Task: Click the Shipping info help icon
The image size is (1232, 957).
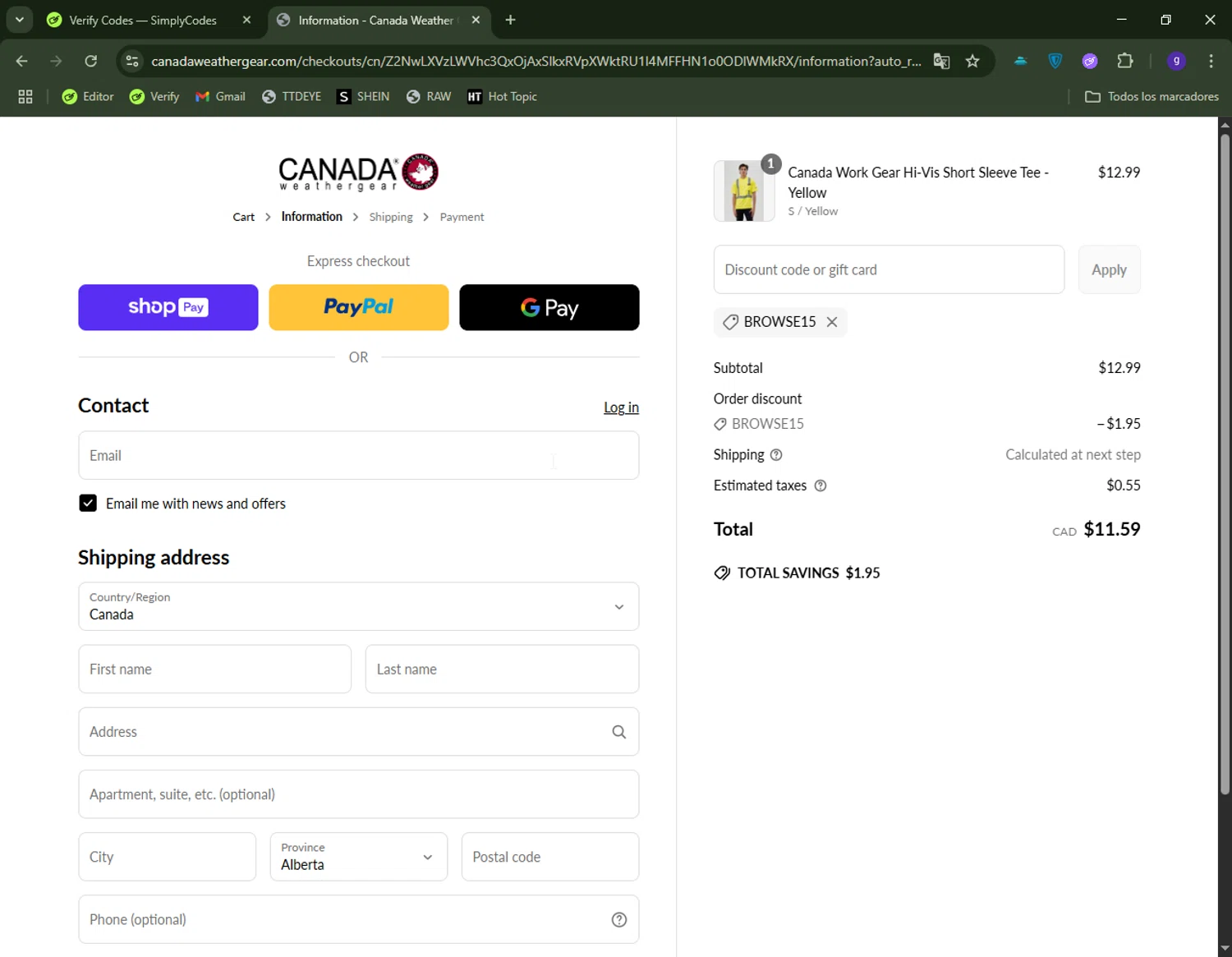Action: tap(776, 454)
